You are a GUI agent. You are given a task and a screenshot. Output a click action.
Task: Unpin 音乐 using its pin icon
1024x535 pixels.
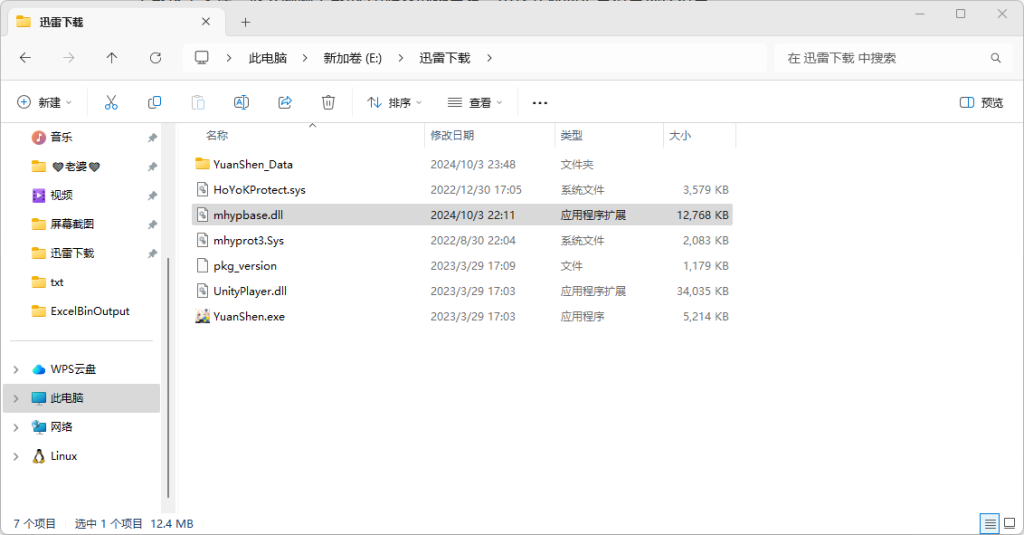click(152, 138)
